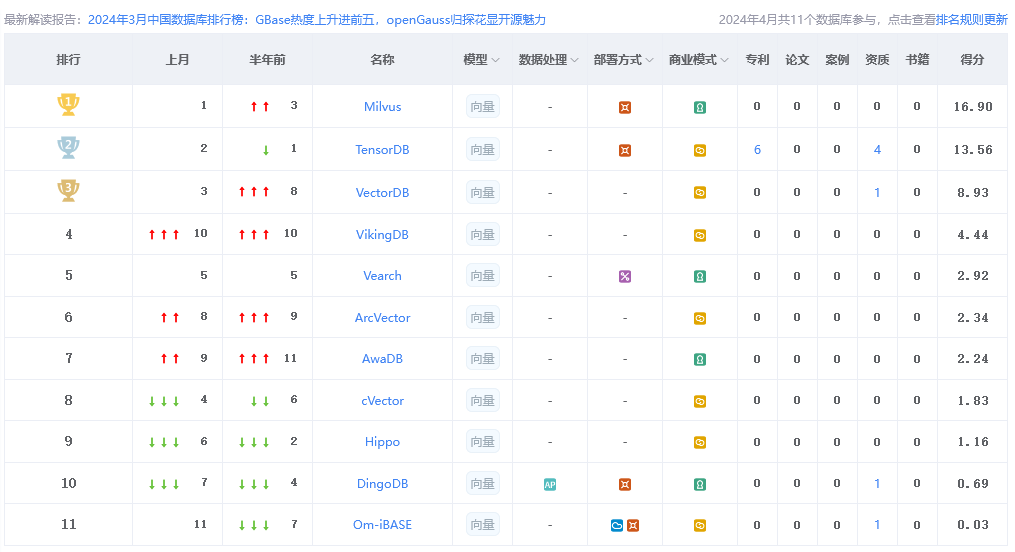Click the silver trophy icon for TensorDB
Screen dimensions: 1015x552
coord(68,147)
